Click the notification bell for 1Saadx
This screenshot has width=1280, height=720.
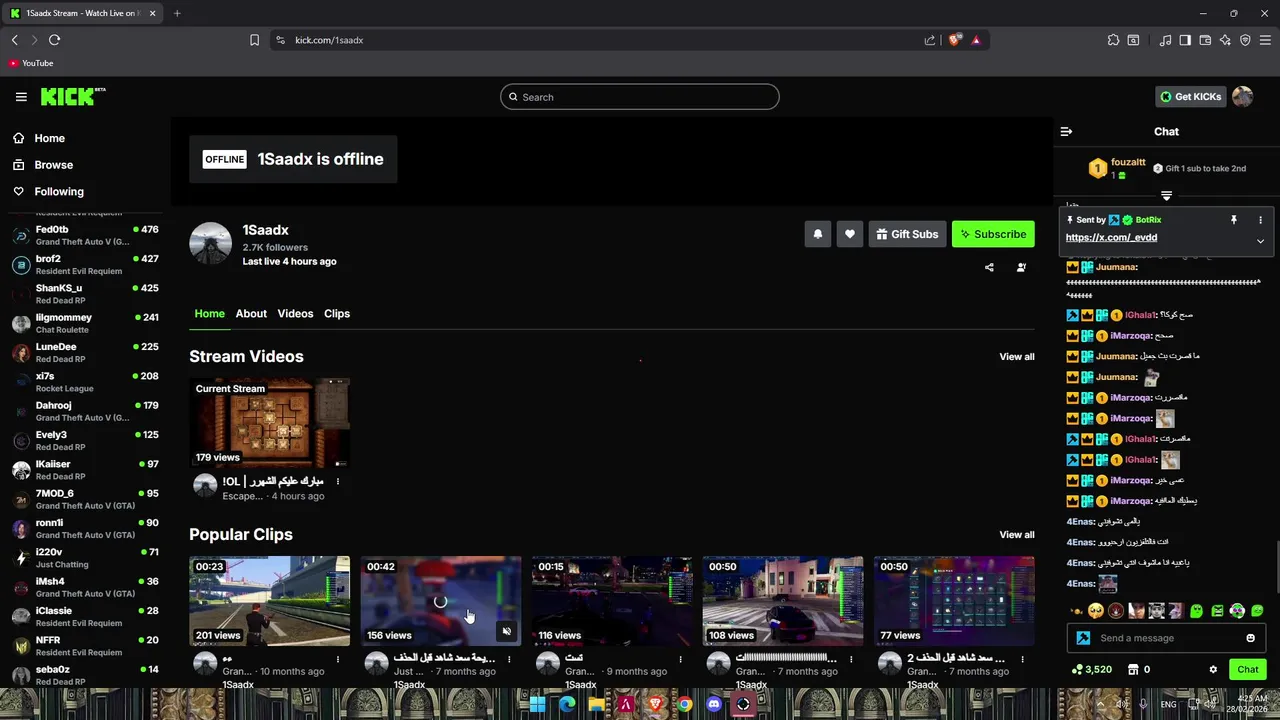[x=817, y=234]
